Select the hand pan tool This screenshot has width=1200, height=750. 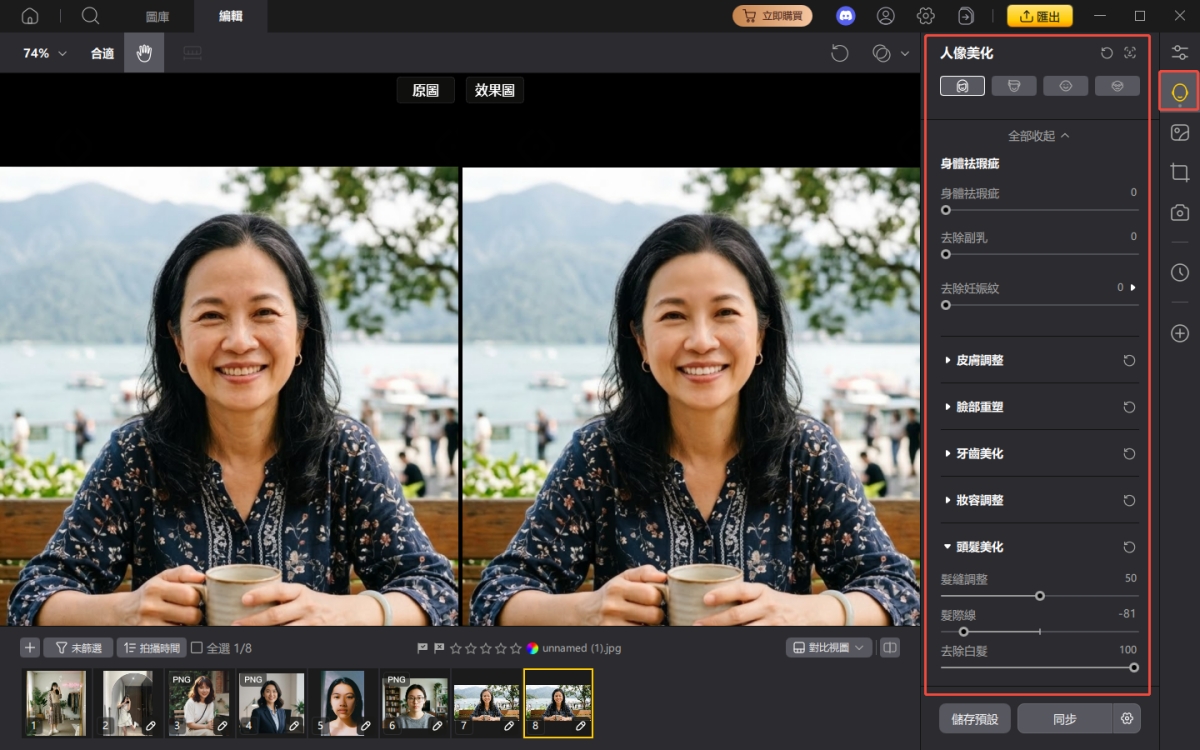point(144,53)
